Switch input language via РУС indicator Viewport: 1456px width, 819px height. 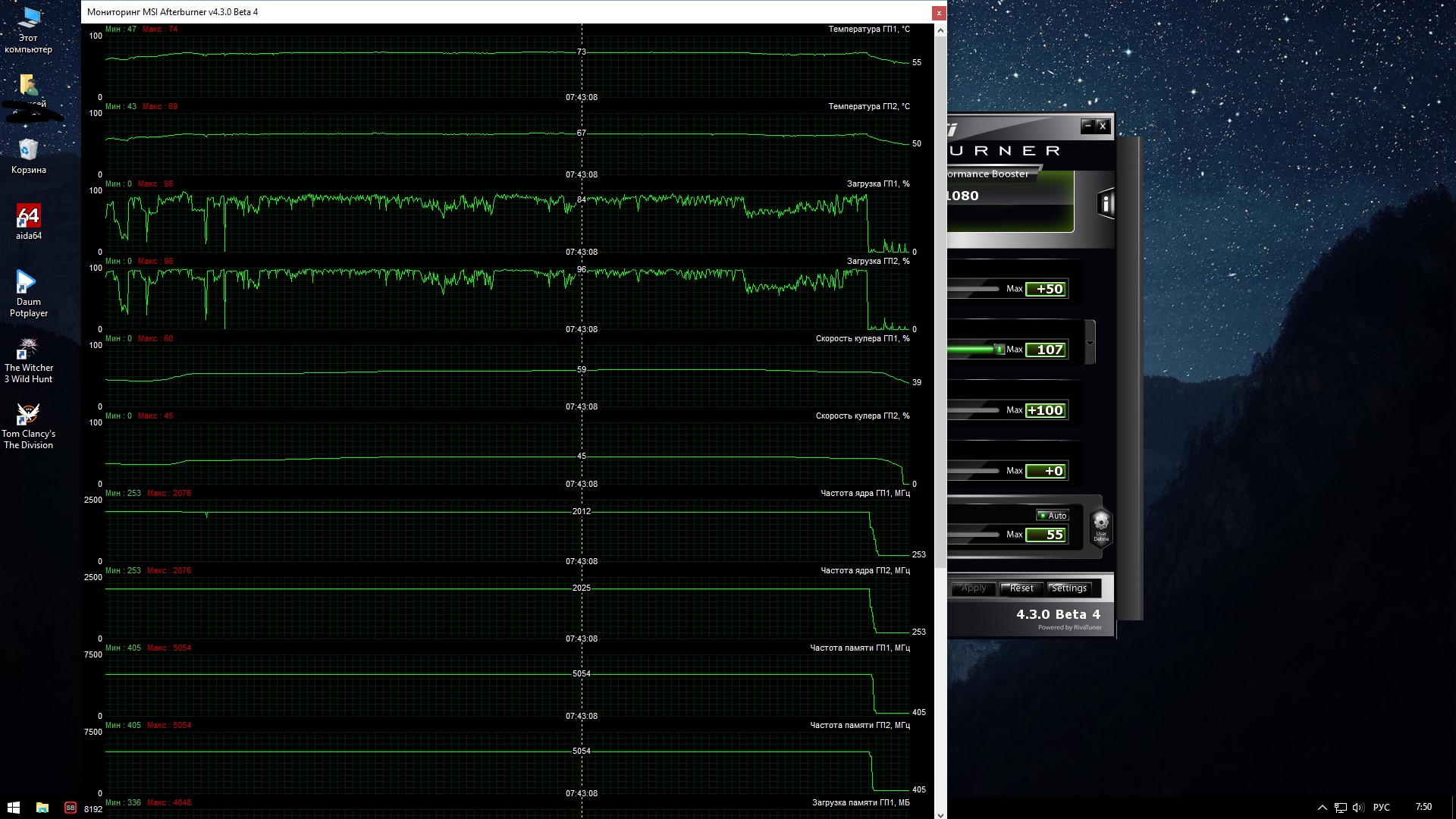pyautogui.click(x=1381, y=808)
